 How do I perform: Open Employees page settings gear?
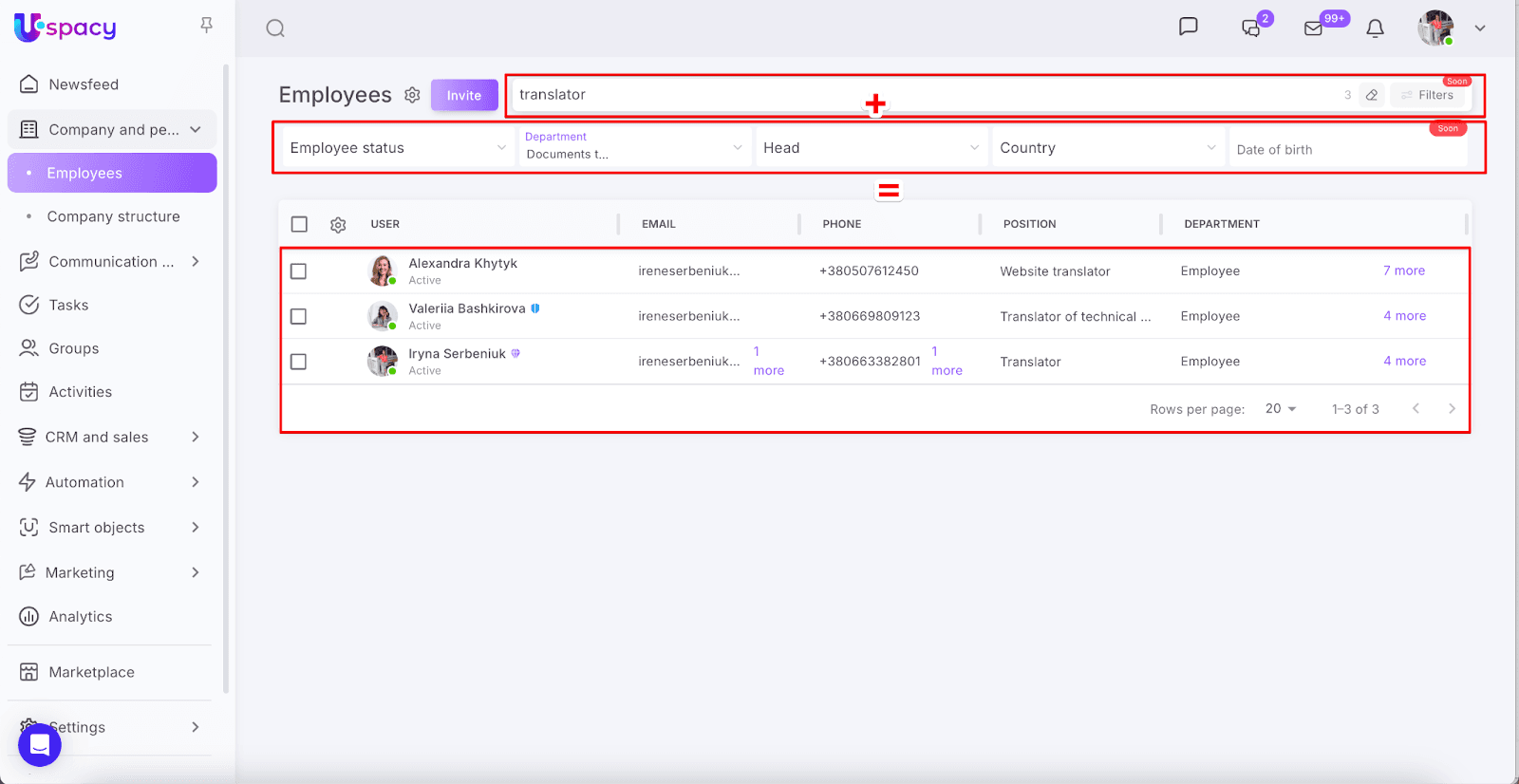(412, 95)
